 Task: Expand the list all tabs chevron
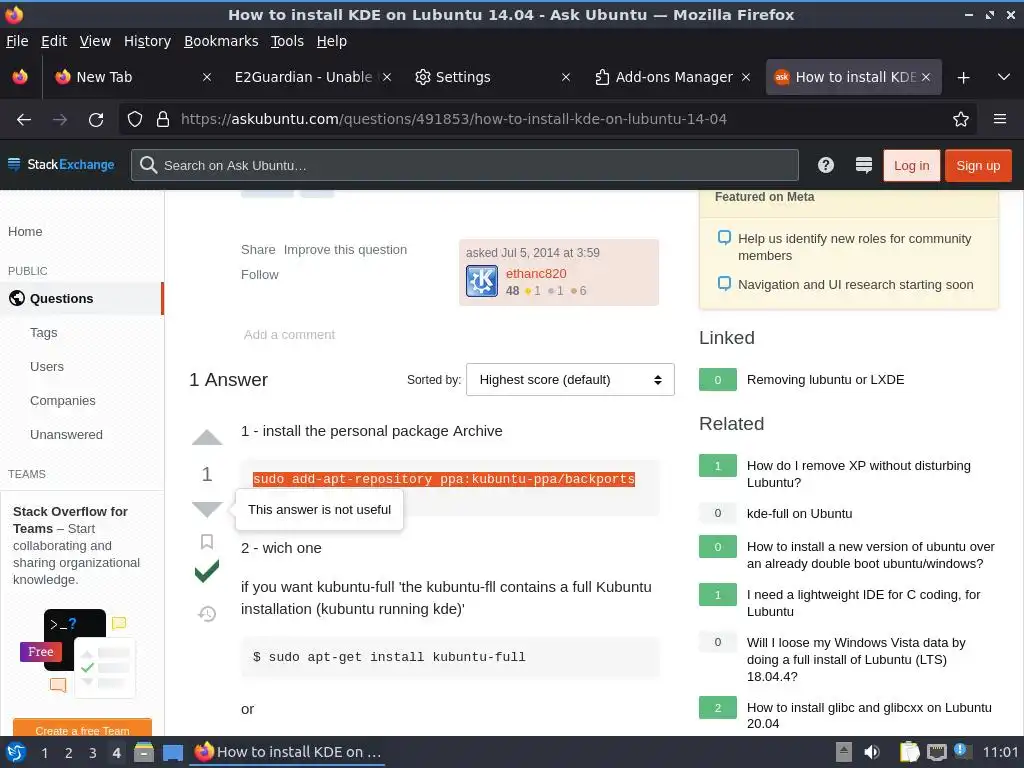(x=1004, y=77)
